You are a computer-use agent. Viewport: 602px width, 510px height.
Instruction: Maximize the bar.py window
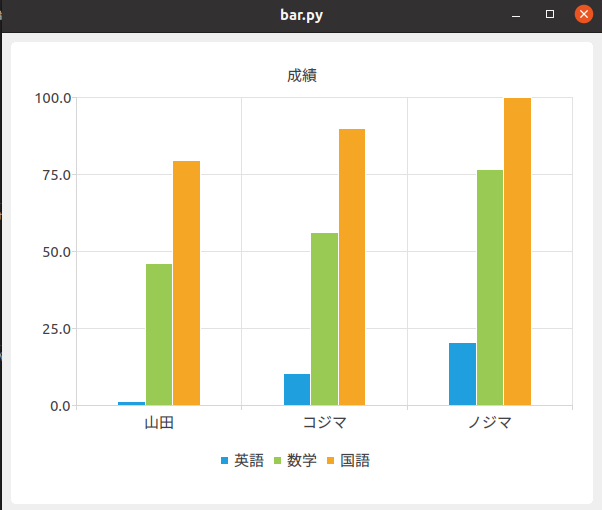(550, 15)
